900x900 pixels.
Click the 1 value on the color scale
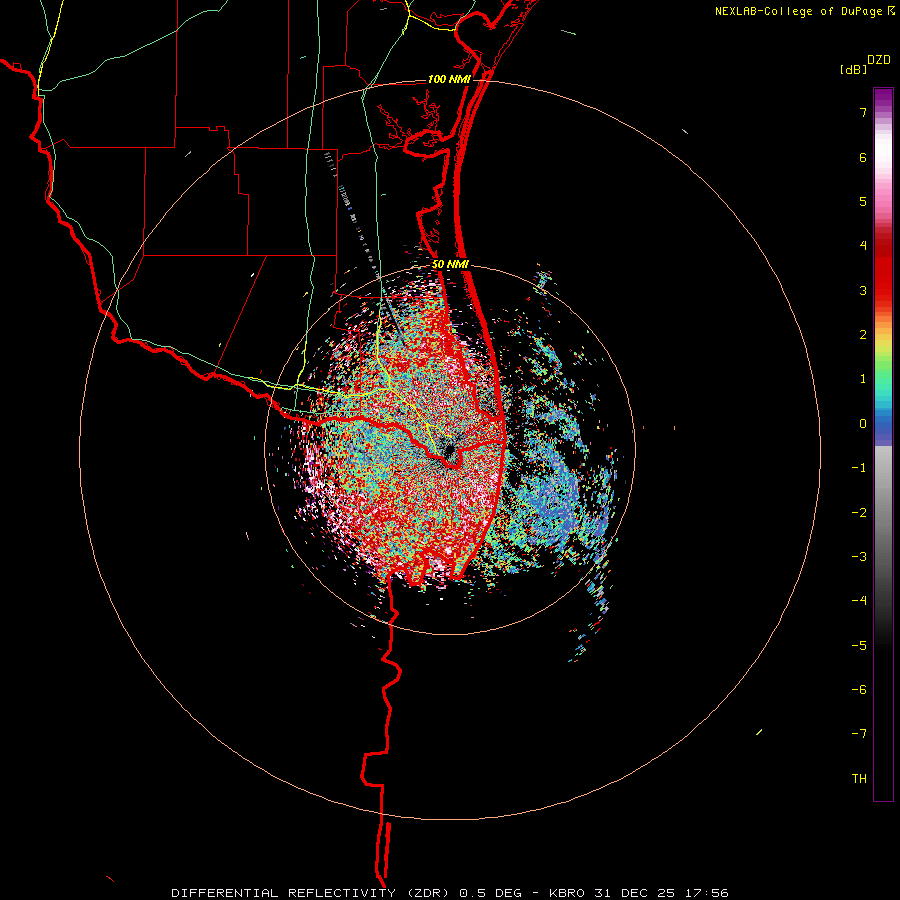(862, 379)
